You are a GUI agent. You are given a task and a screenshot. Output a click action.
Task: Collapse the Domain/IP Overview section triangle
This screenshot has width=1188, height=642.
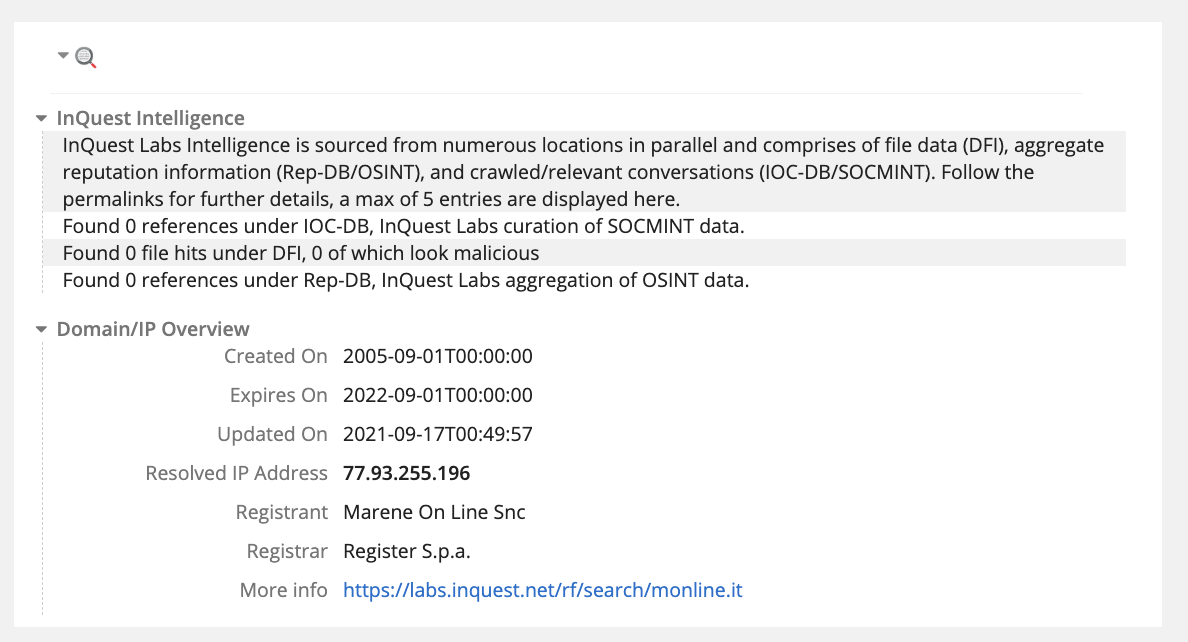click(41, 329)
